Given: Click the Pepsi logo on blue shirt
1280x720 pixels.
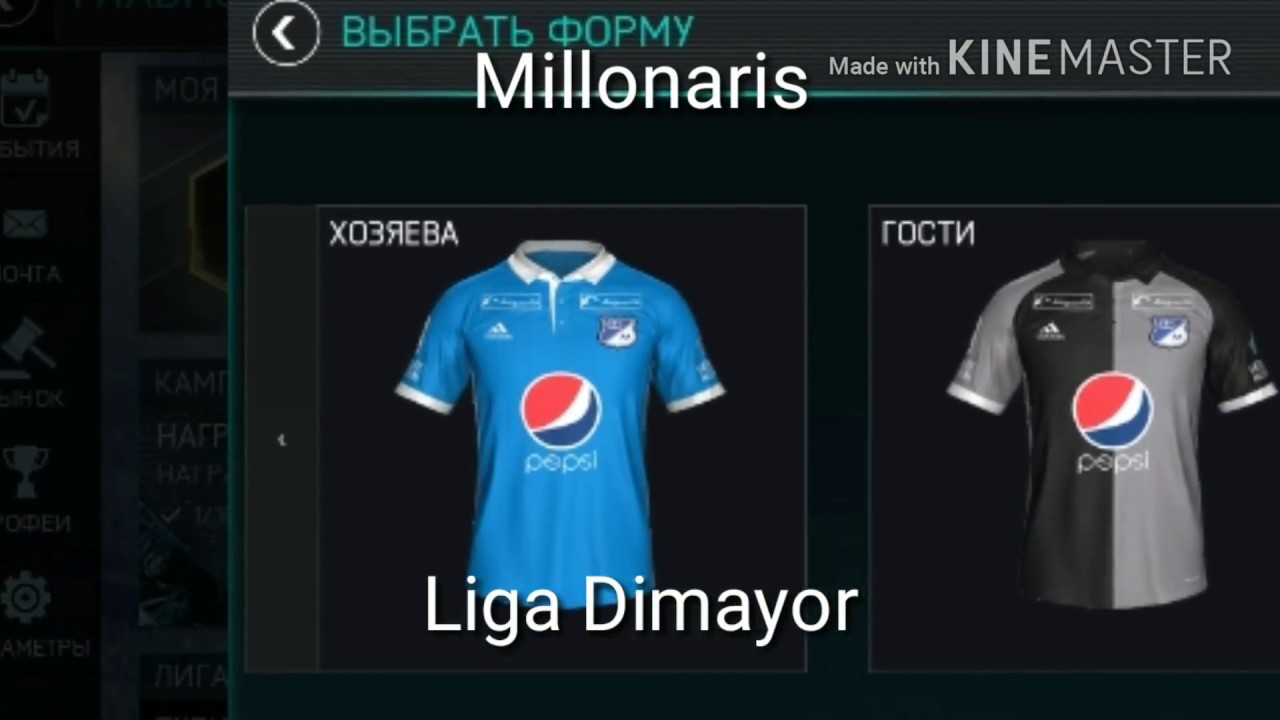Looking at the screenshot, I should pyautogui.click(x=561, y=421).
